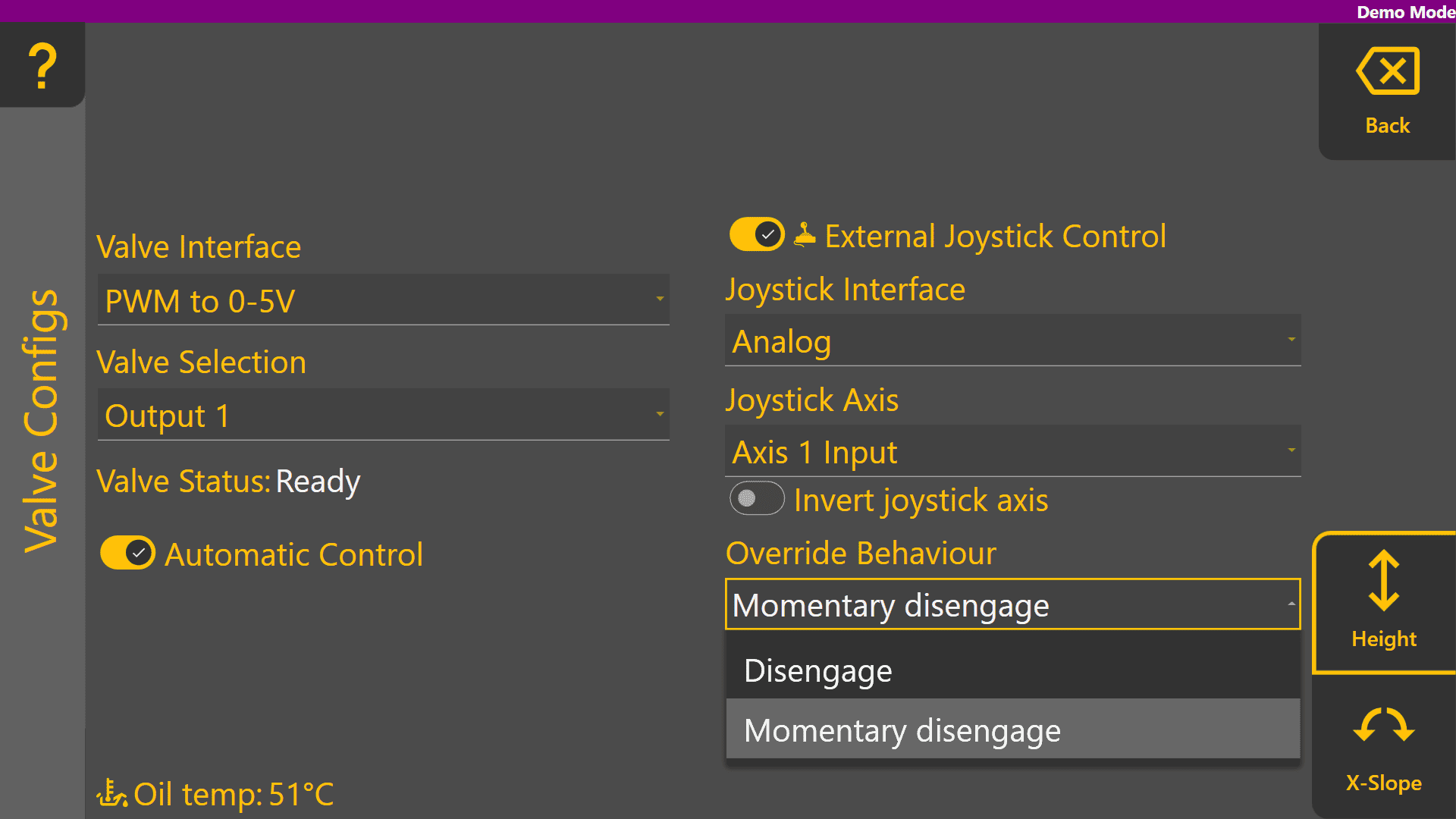Screen dimensions: 1456x819
Task: Click the Valve Status Ready text
Action: coord(317,482)
